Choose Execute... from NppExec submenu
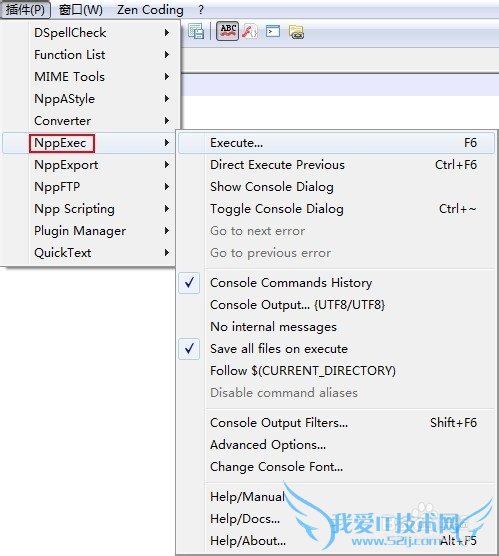The height and width of the screenshot is (556, 499). 337,143
